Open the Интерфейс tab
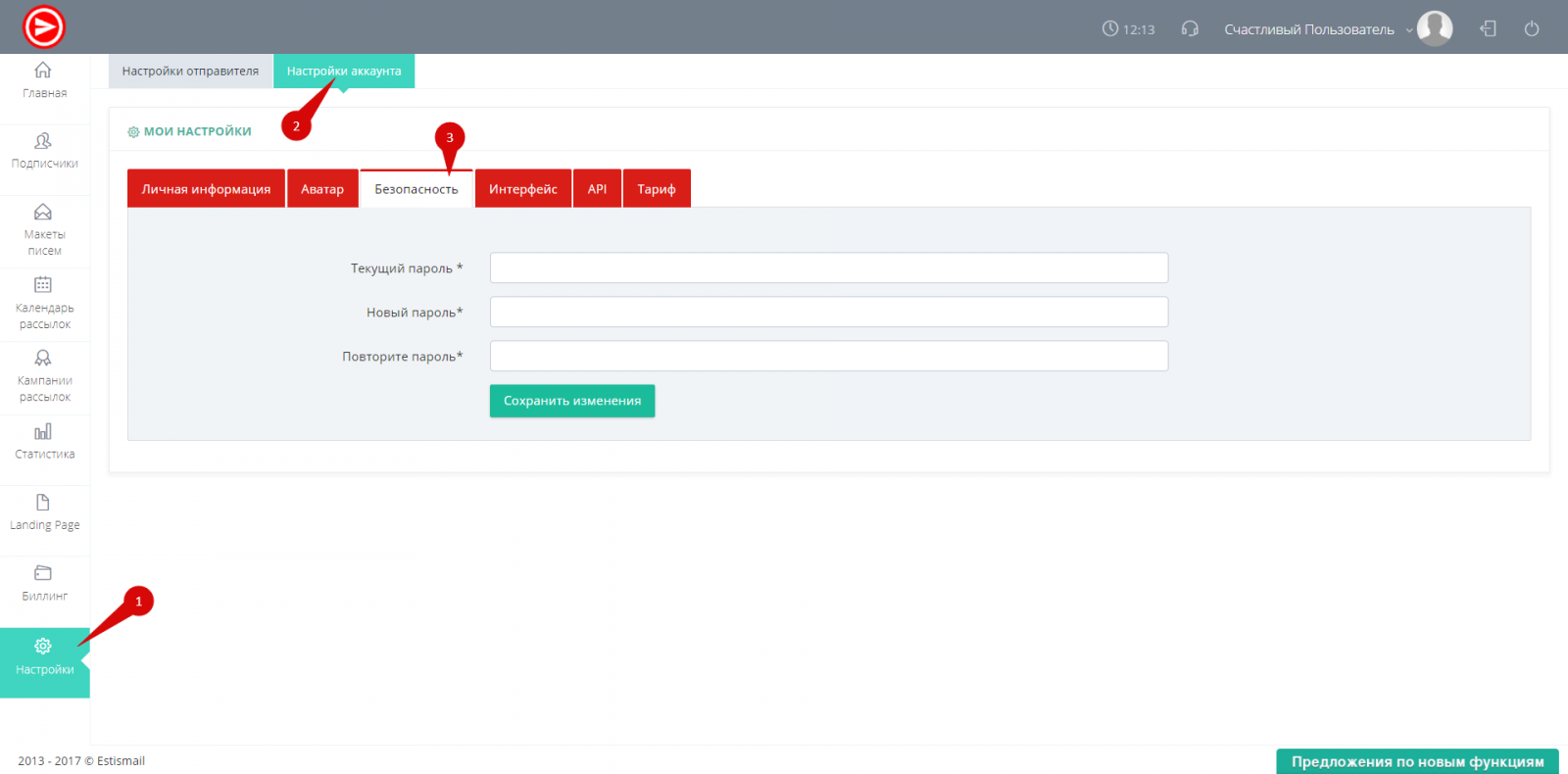The height and width of the screenshot is (774, 1568). click(523, 189)
